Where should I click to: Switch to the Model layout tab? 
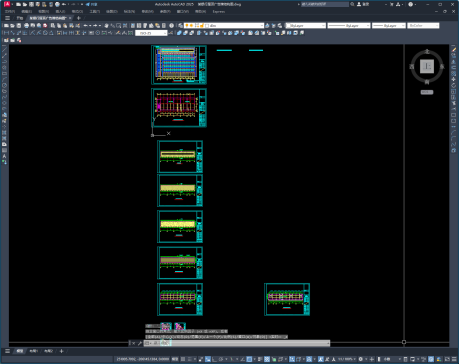(x=20, y=351)
